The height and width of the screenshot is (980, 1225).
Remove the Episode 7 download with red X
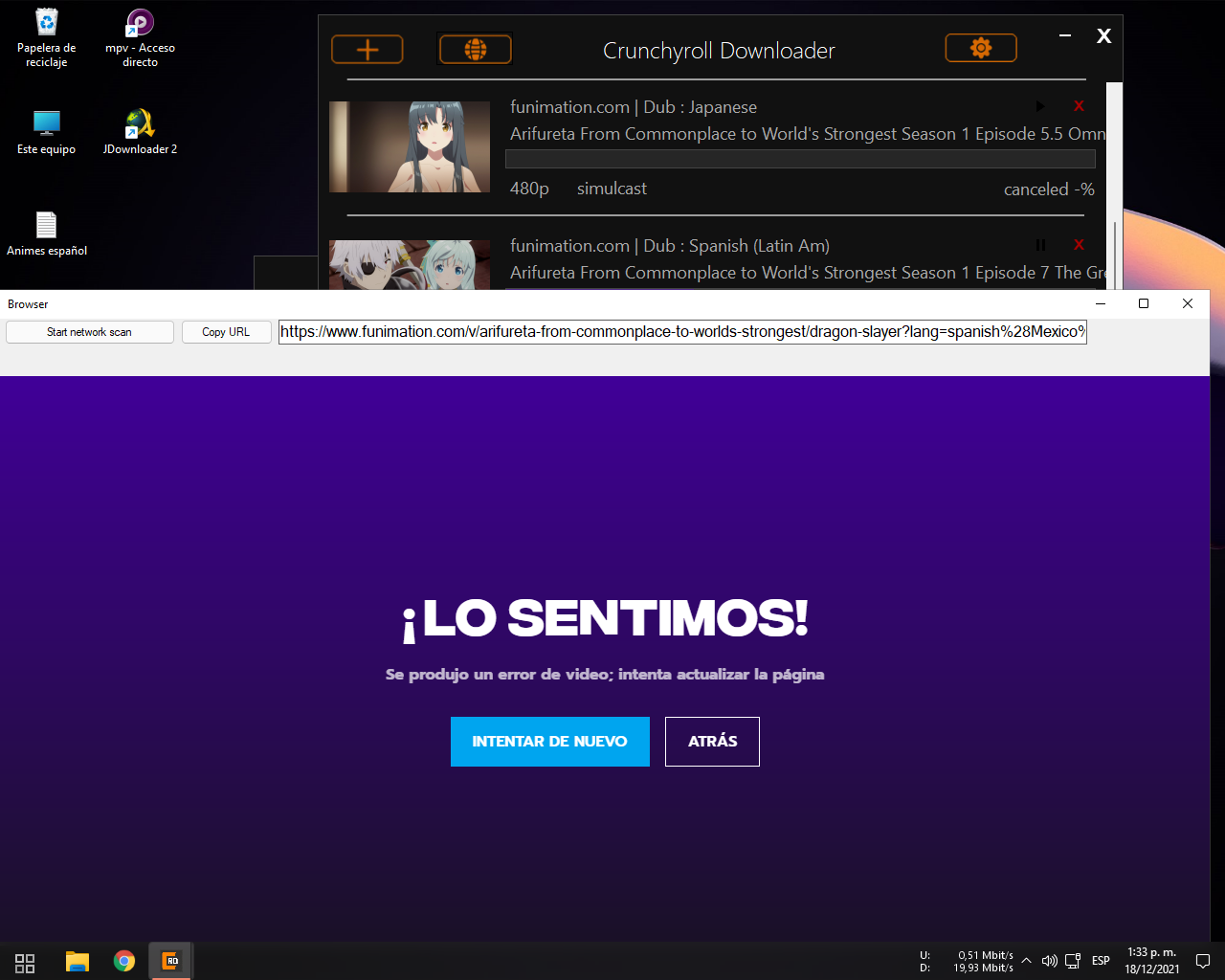pos(1079,245)
